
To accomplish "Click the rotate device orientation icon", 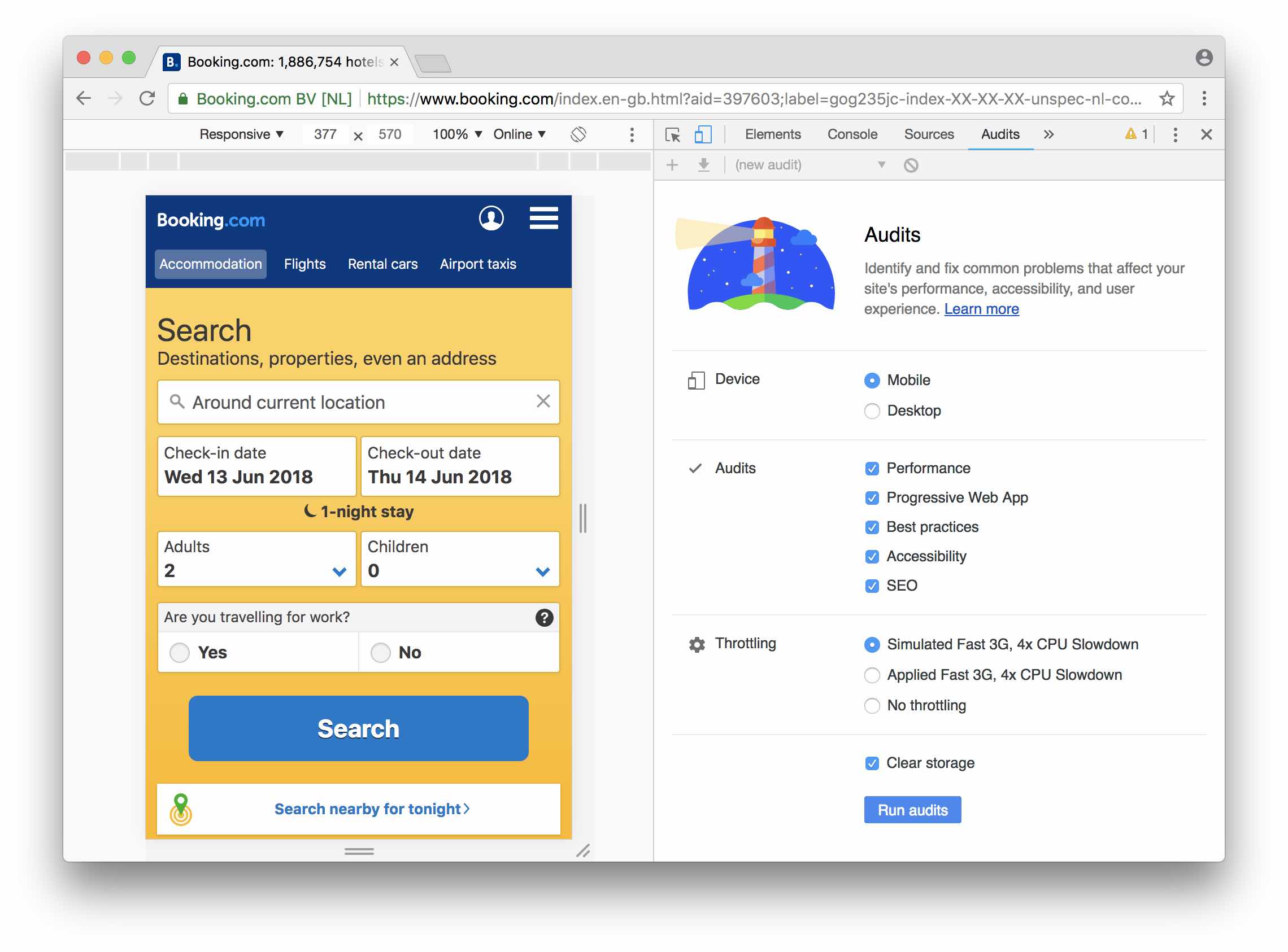I will 578,134.
